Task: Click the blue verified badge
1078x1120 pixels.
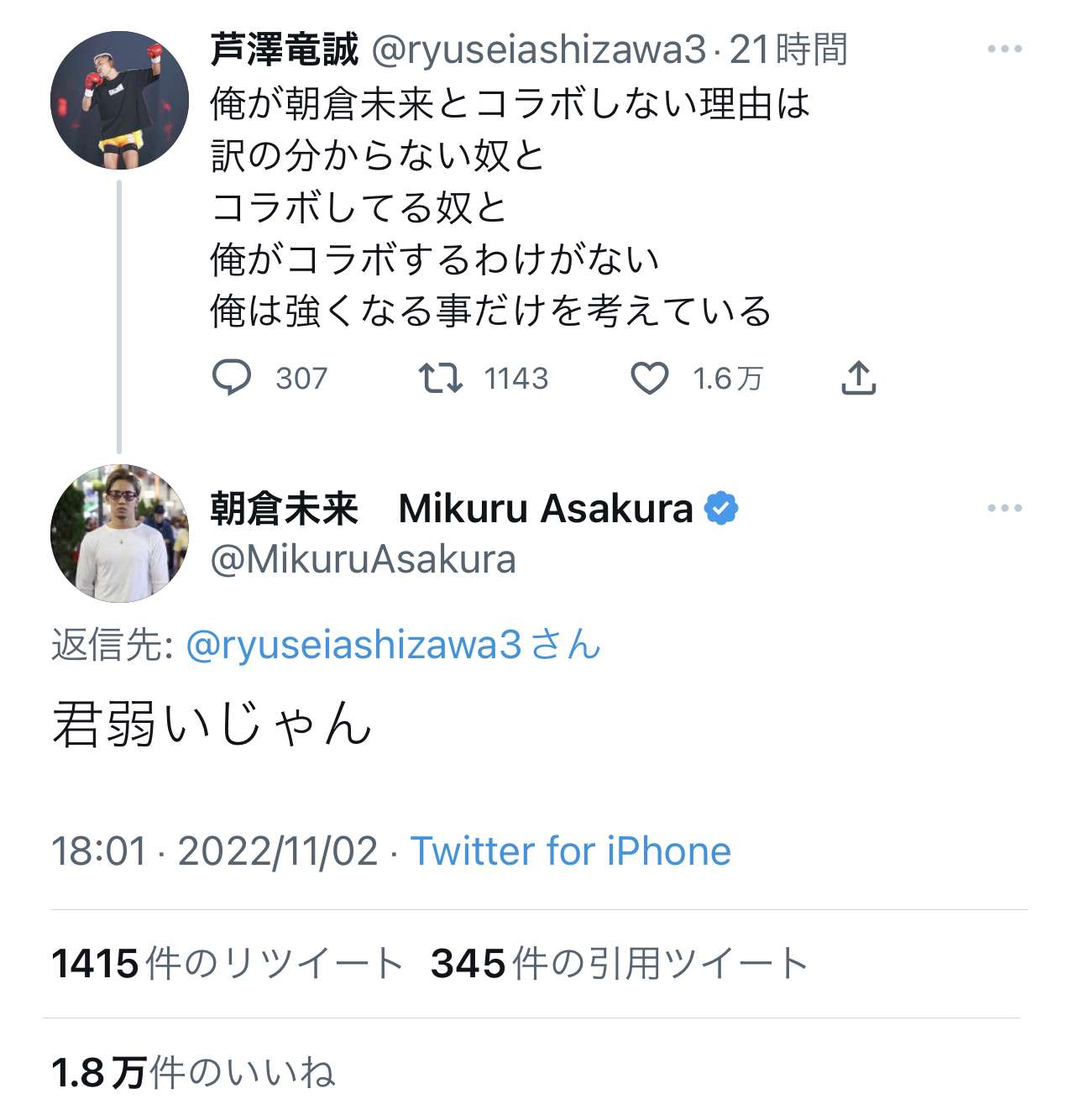Action: [x=721, y=508]
